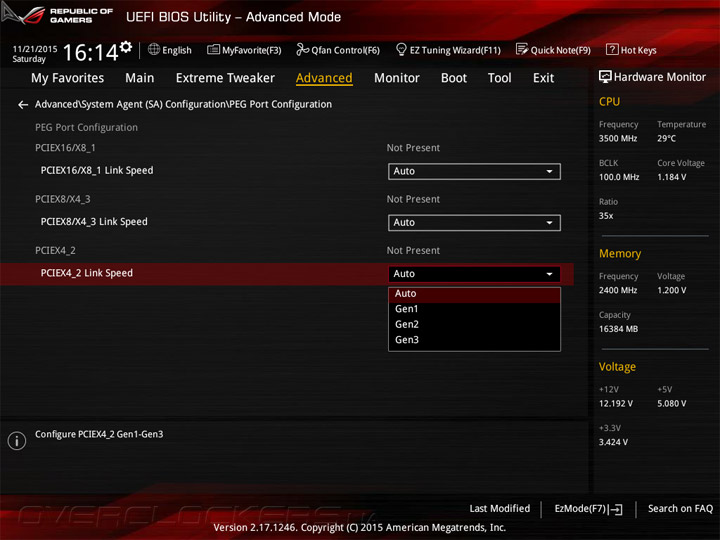Click the breadcrumb path text

coord(183,104)
